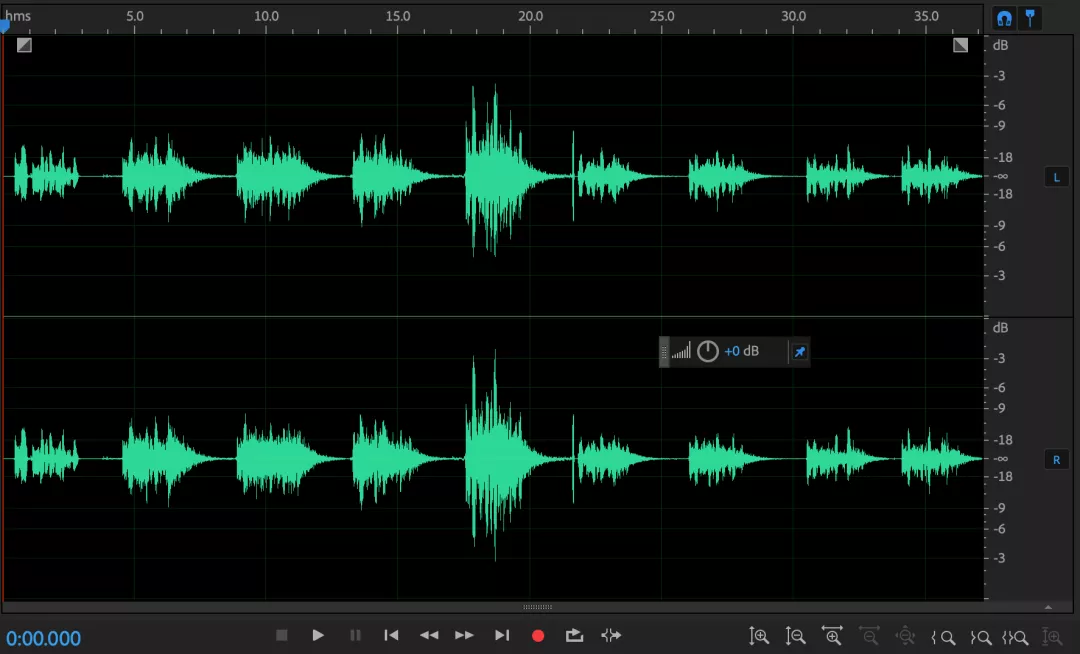Click the 0:00.000 timecode display
The height and width of the screenshot is (654, 1080).
43,638
